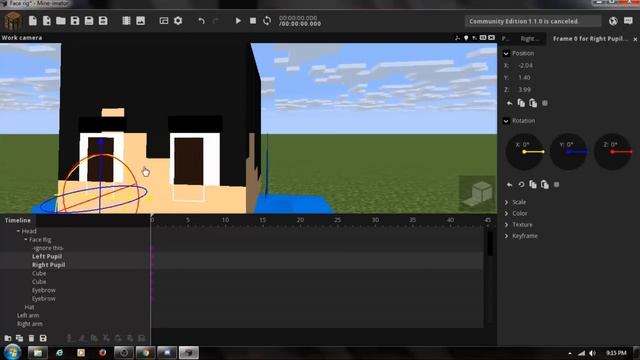The width and height of the screenshot is (640, 360).
Task: Select the Hat timeline item
Action: pos(29,307)
